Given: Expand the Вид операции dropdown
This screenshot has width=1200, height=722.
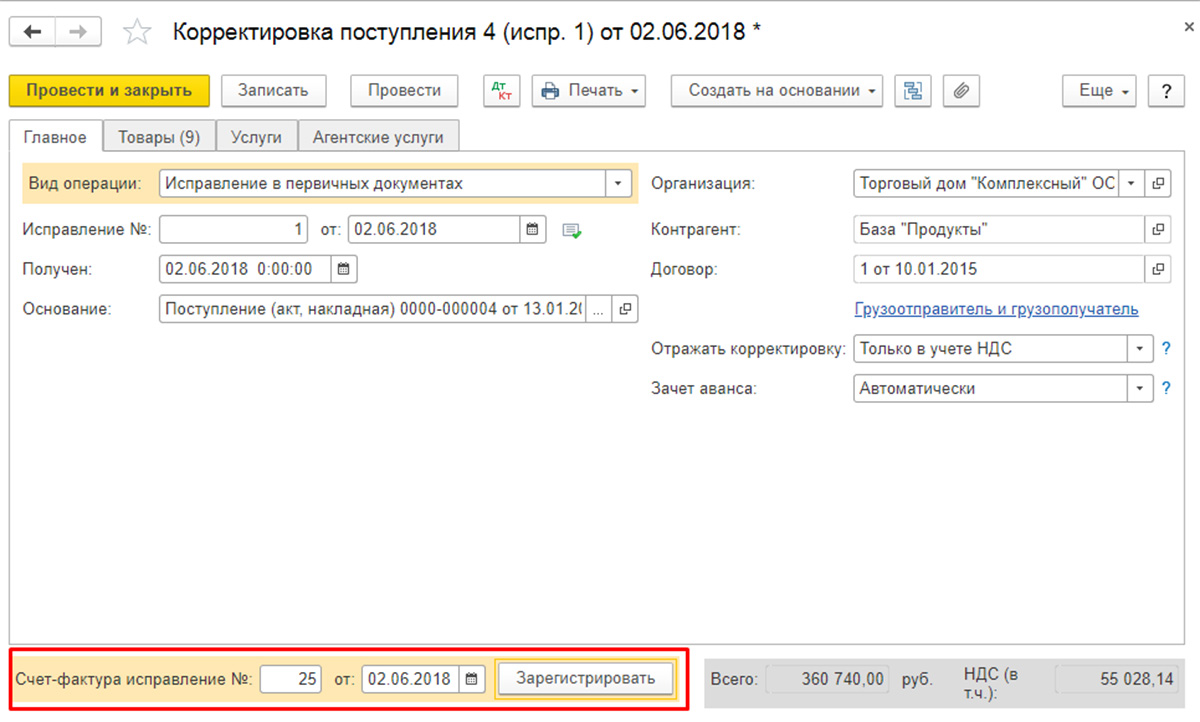Looking at the screenshot, I should (x=619, y=183).
